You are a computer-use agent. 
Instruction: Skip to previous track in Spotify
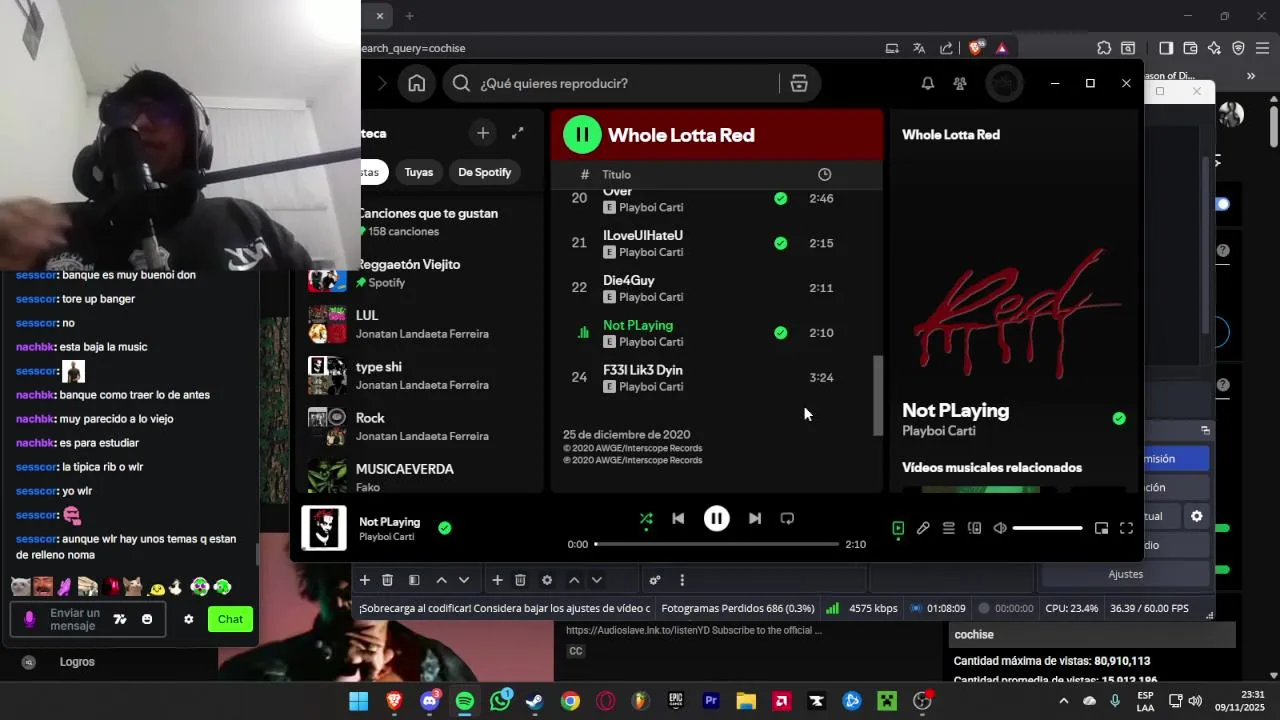click(x=678, y=518)
